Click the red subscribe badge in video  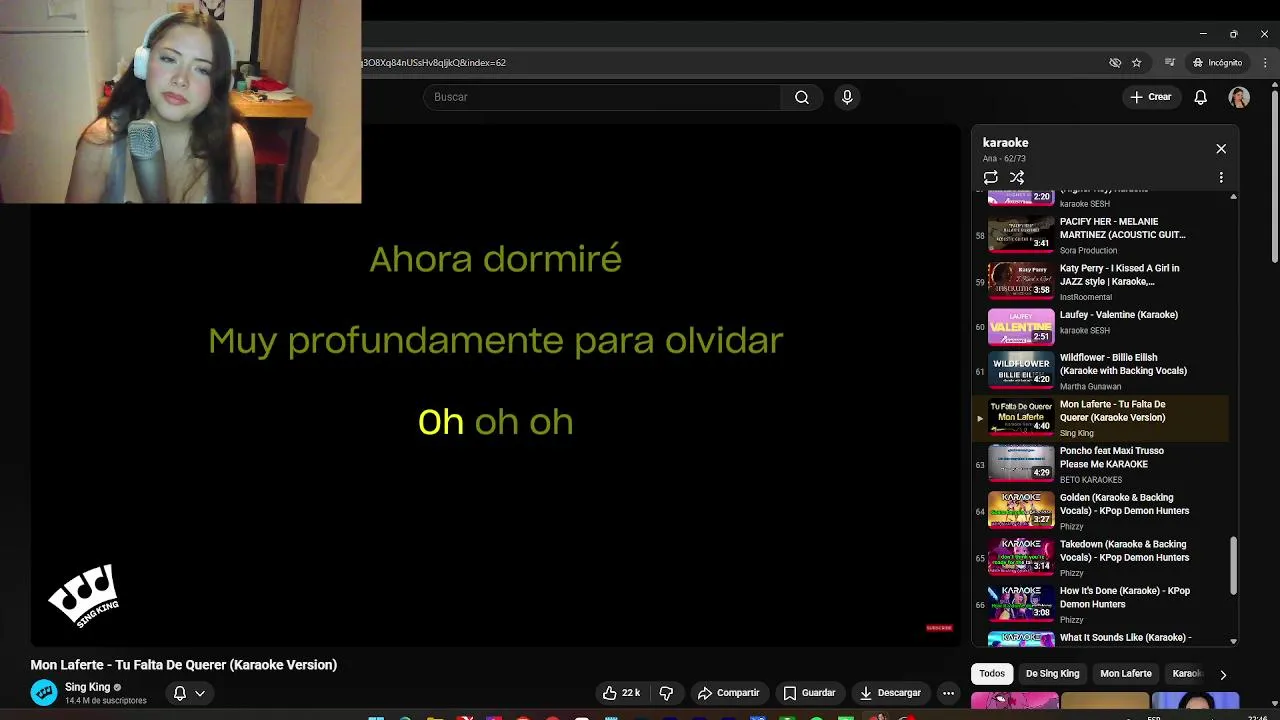[939, 628]
